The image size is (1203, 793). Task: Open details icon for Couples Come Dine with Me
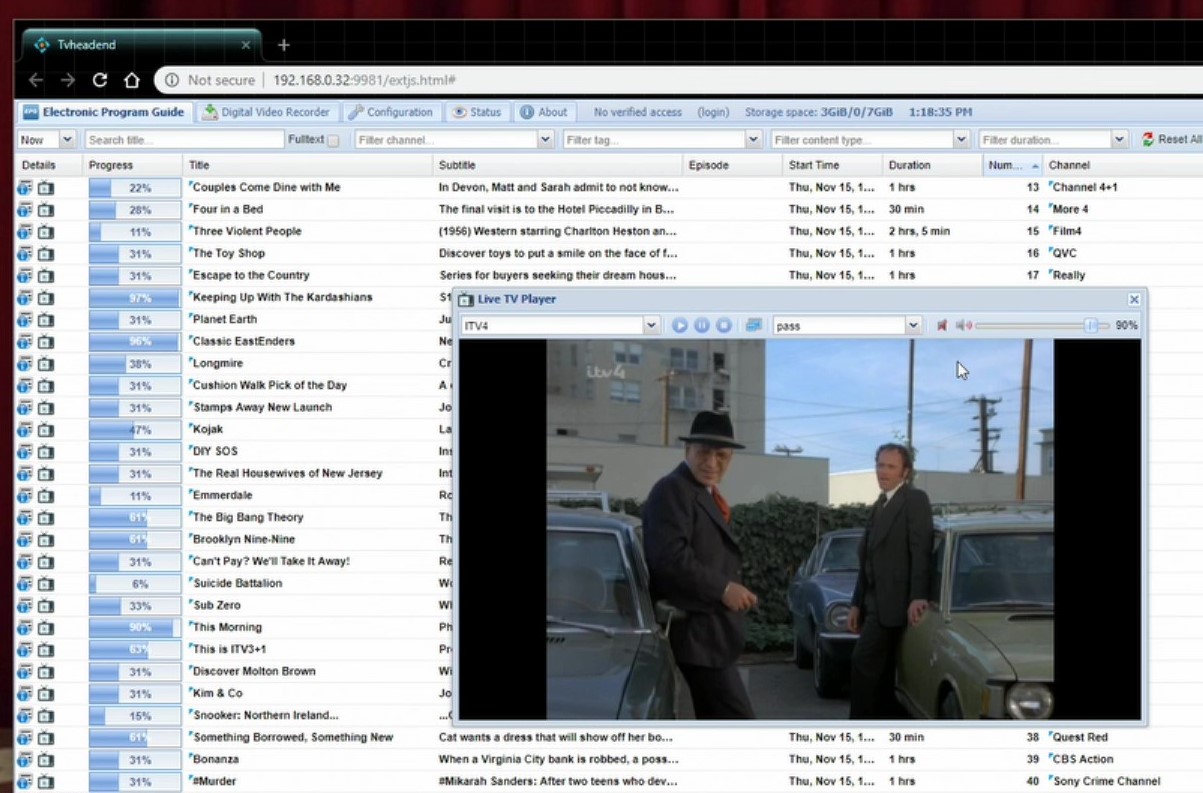25,187
